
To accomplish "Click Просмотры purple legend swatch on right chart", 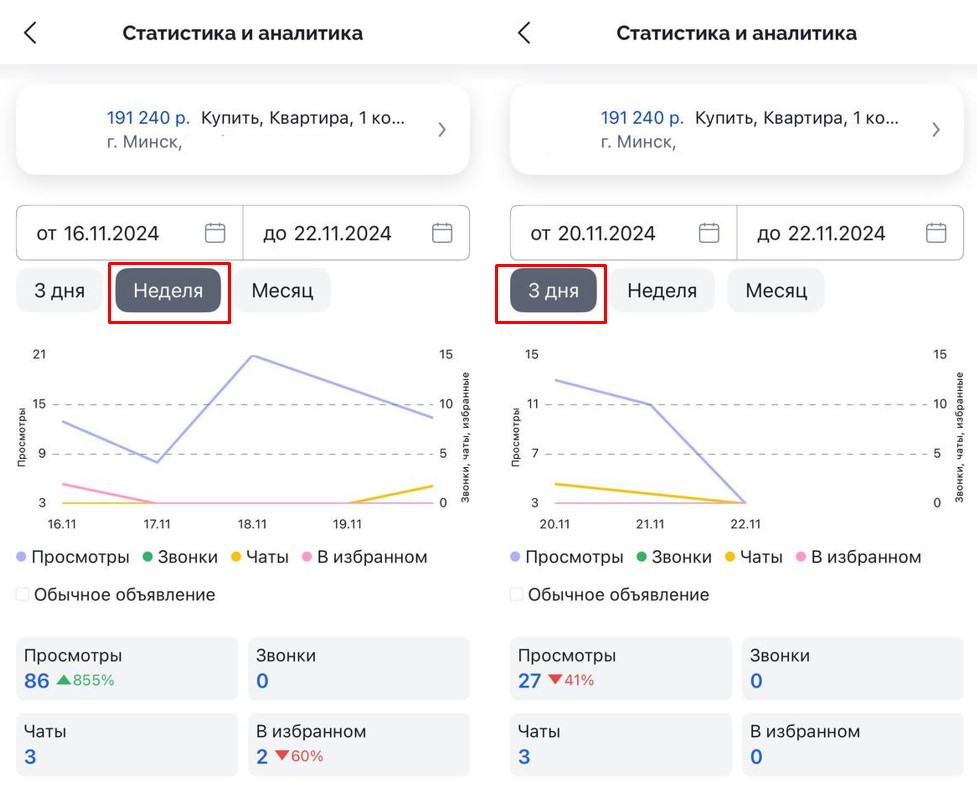I will pos(515,557).
